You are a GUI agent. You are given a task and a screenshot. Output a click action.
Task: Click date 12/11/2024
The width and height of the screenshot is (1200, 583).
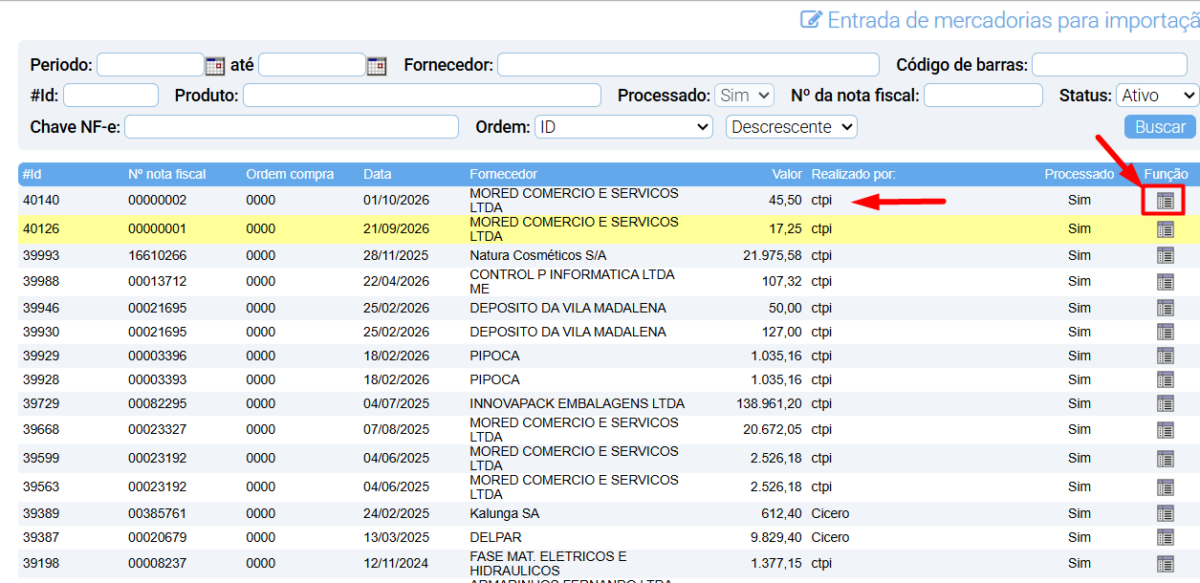pyautogui.click(x=396, y=564)
